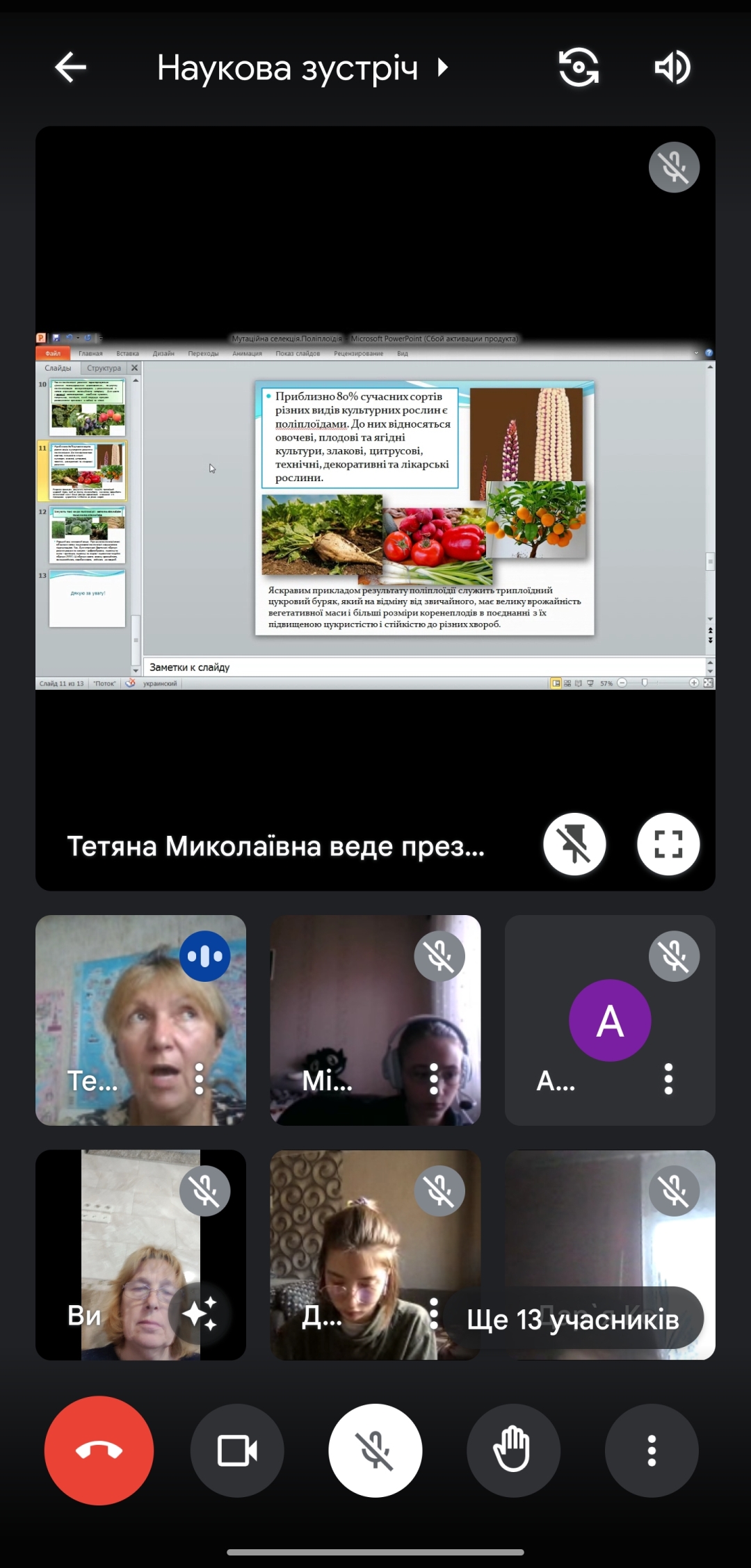This screenshot has height=1568, width=751.
Task: Expand meeting details next to Наукова зустріч
Action: click(x=443, y=67)
